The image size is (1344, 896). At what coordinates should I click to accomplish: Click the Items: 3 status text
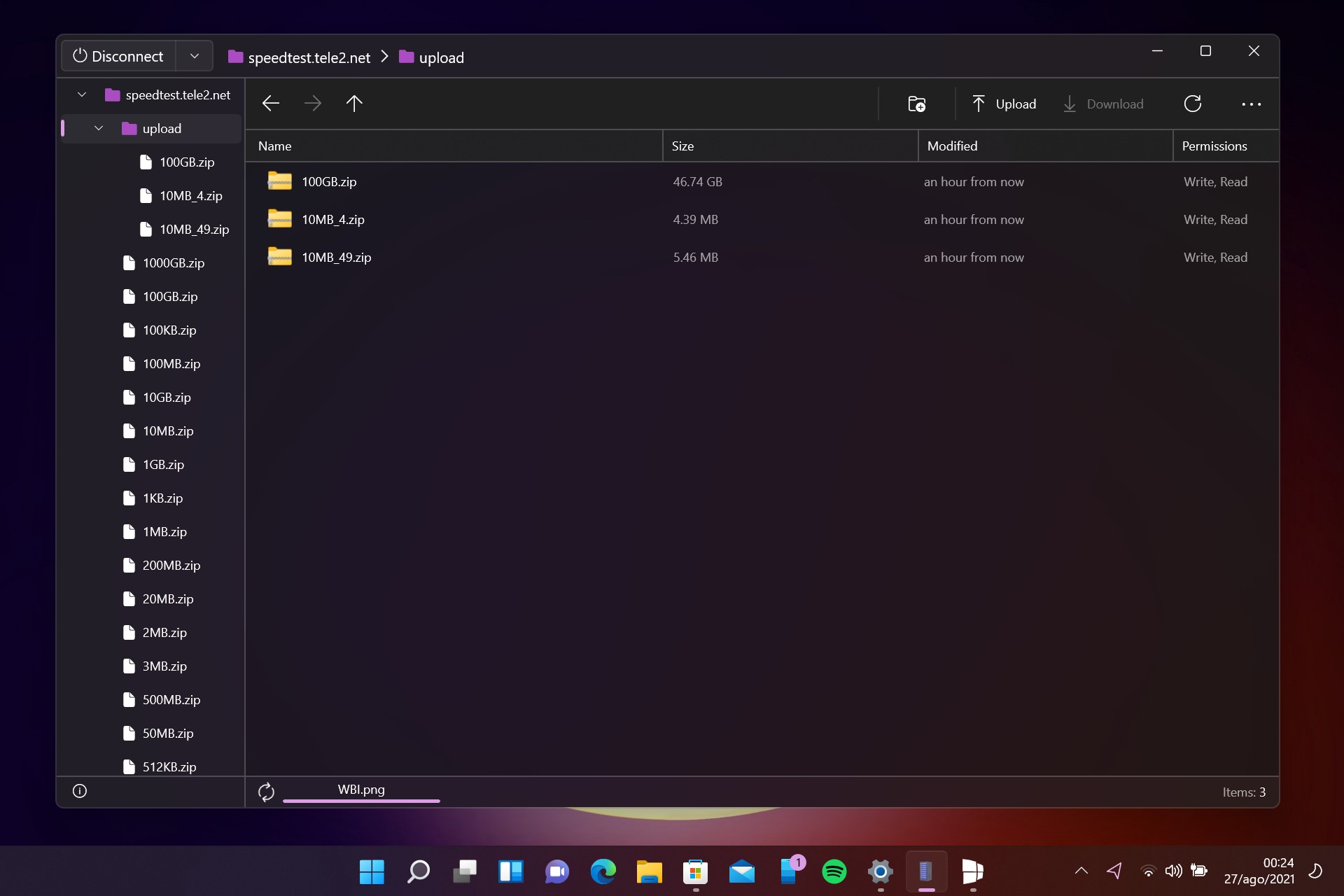[1244, 792]
